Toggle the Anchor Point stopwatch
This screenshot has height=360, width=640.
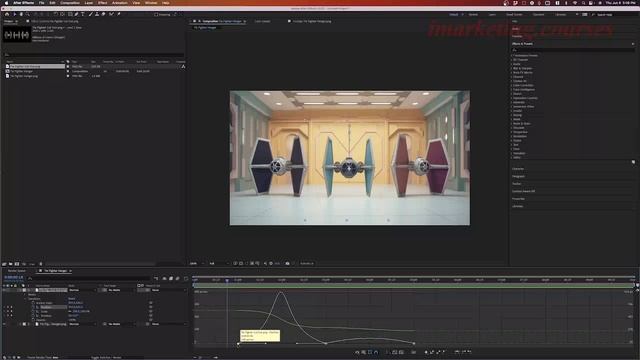pyautogui.click(x=33, y=303)
